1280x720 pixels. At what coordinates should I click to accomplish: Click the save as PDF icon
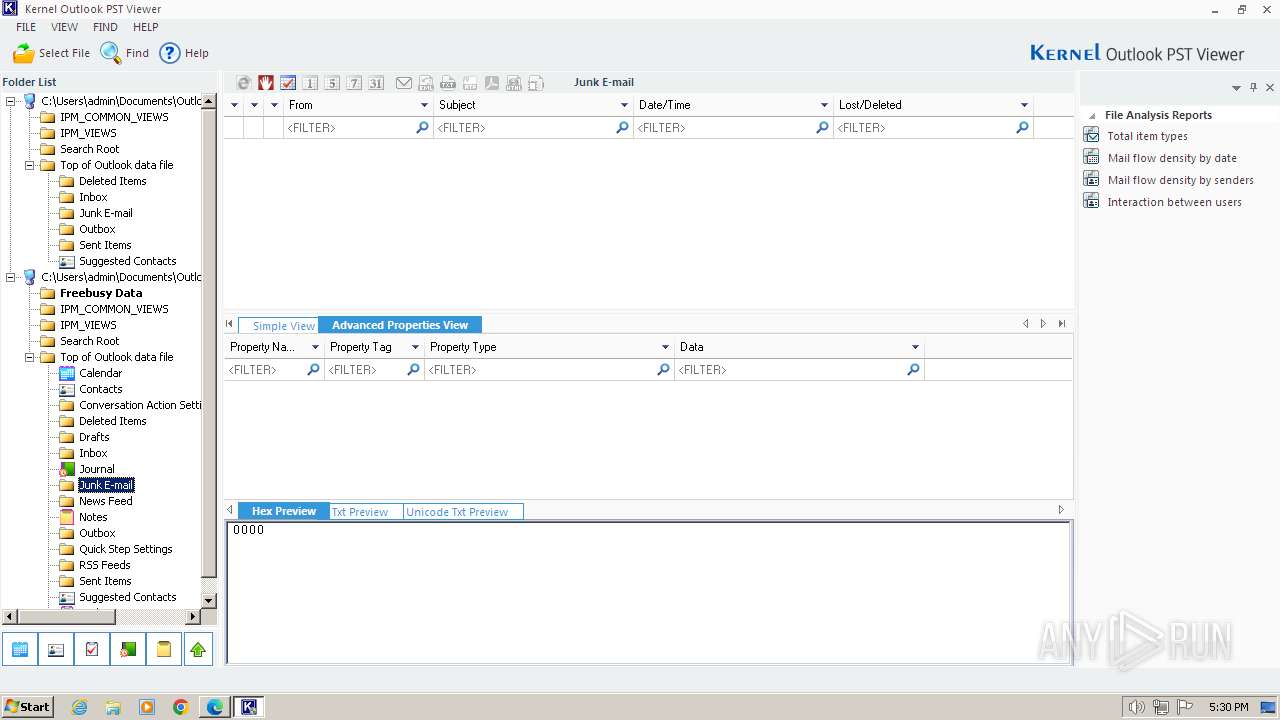[x=492, y=83]
